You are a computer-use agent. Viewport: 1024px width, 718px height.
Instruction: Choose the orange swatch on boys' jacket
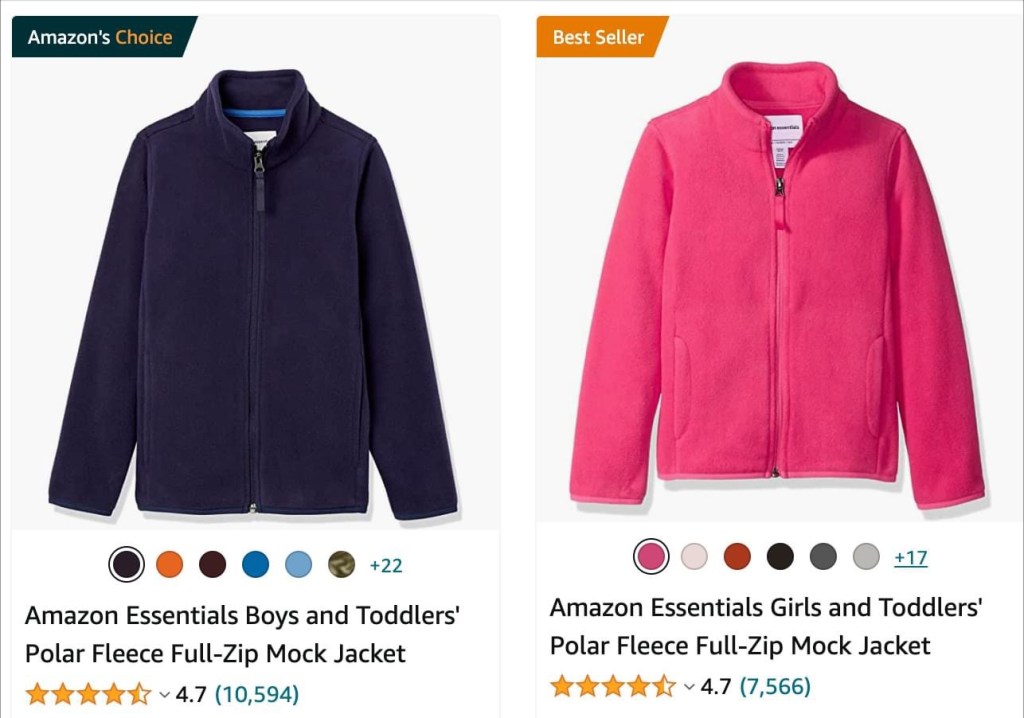point(170,565)
